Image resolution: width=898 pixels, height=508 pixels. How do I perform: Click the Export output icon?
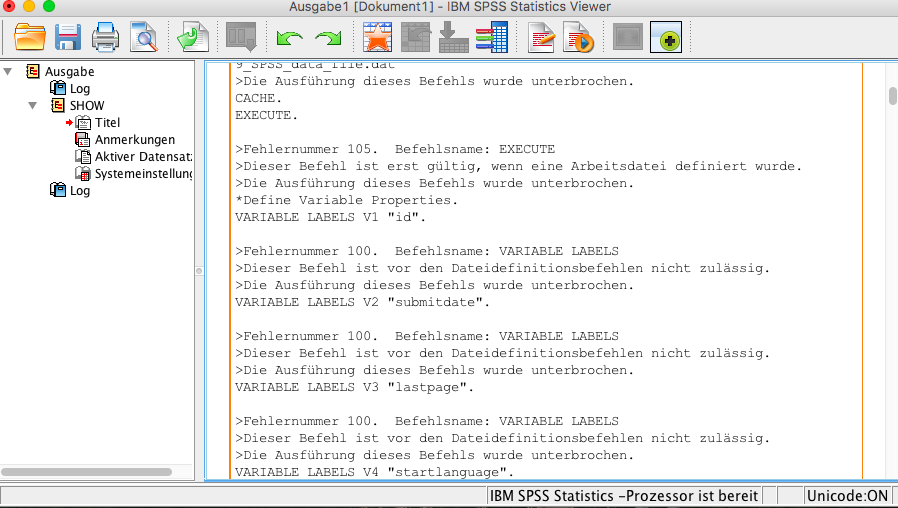[x=192, y=38]
